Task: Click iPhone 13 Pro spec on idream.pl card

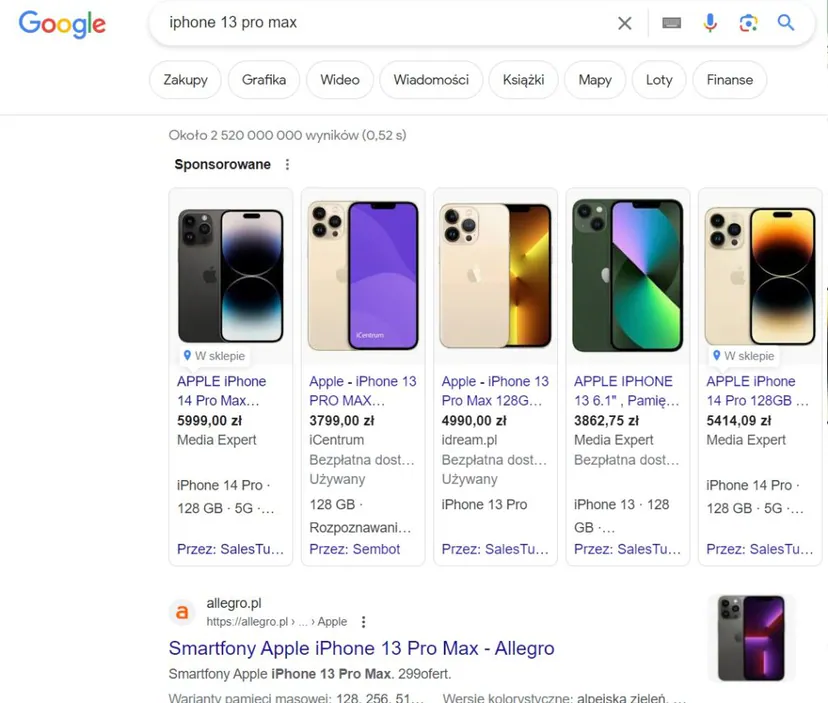Action: point(484,505)
